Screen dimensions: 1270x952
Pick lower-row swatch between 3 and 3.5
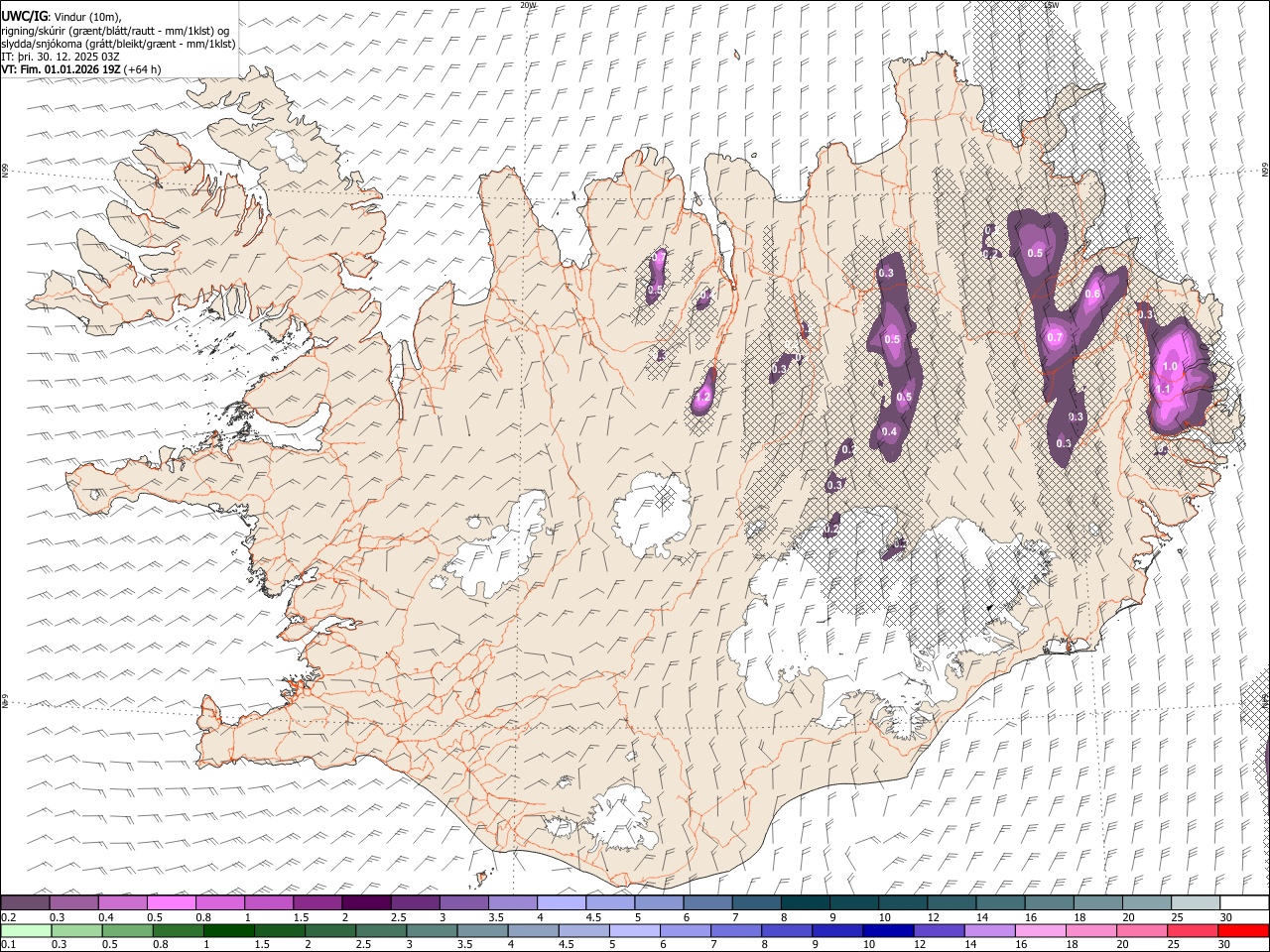point(433,930)
